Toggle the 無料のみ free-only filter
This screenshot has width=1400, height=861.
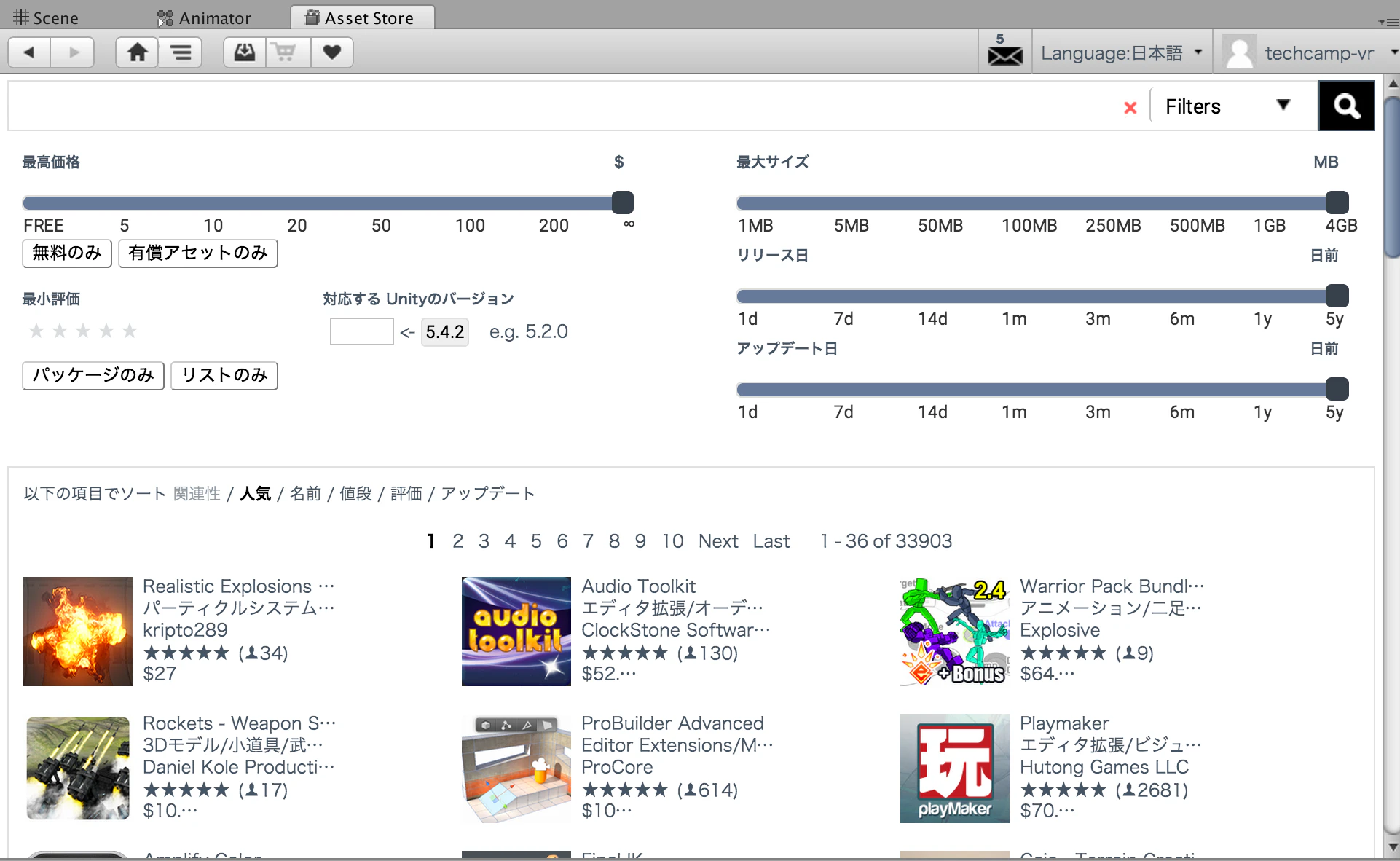[x=67, y=253]
